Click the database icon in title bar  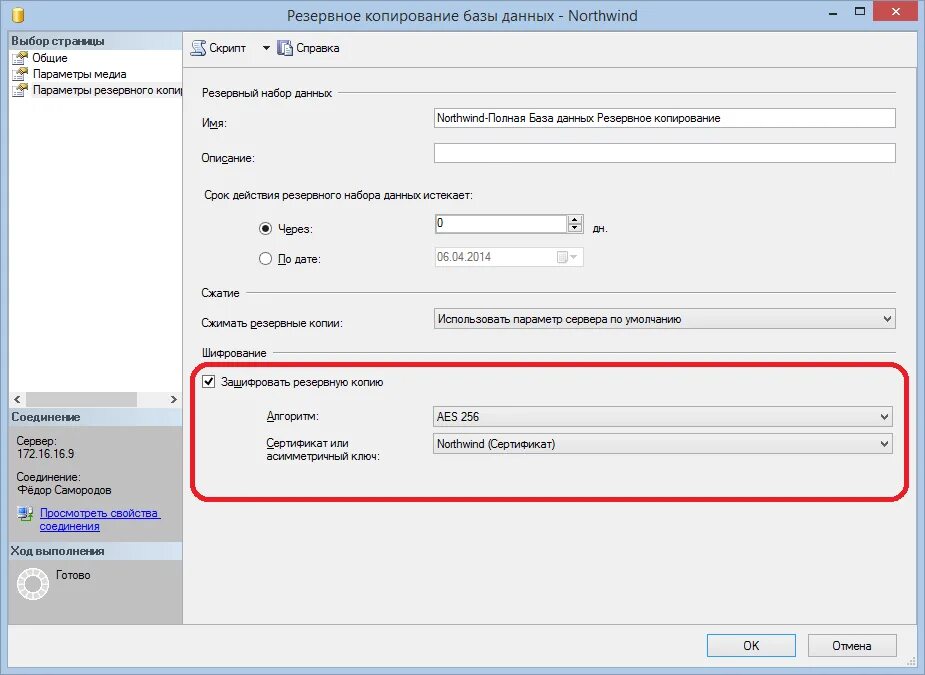coord(18,14)
